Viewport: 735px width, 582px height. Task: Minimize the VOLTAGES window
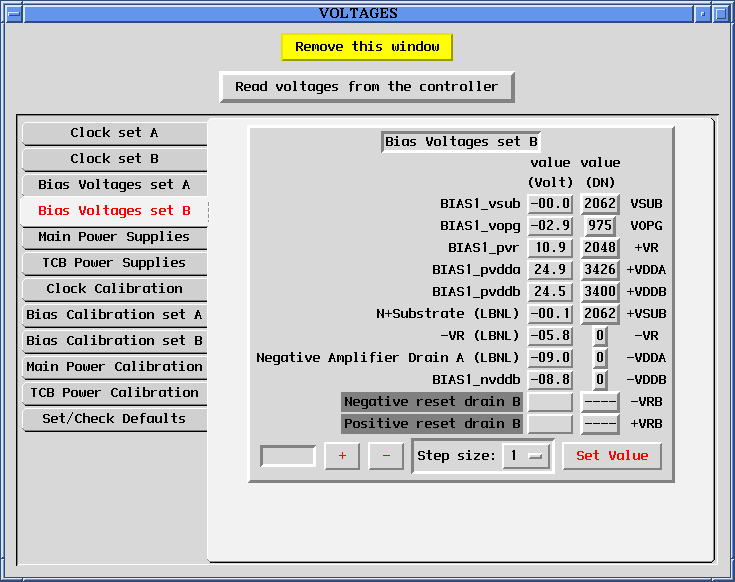702,14
